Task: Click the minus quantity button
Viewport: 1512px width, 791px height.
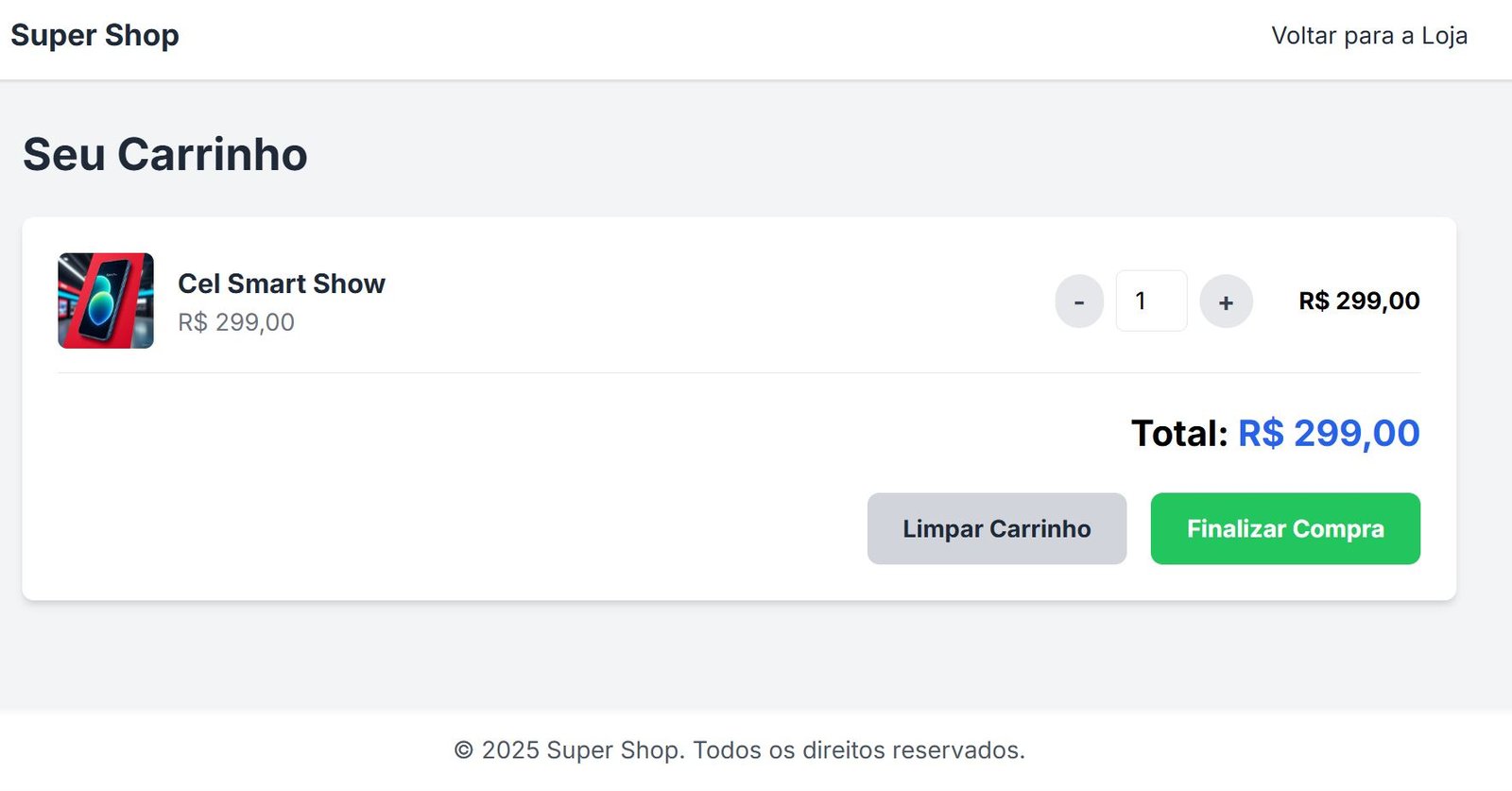Action: [x=1079, y=301]
